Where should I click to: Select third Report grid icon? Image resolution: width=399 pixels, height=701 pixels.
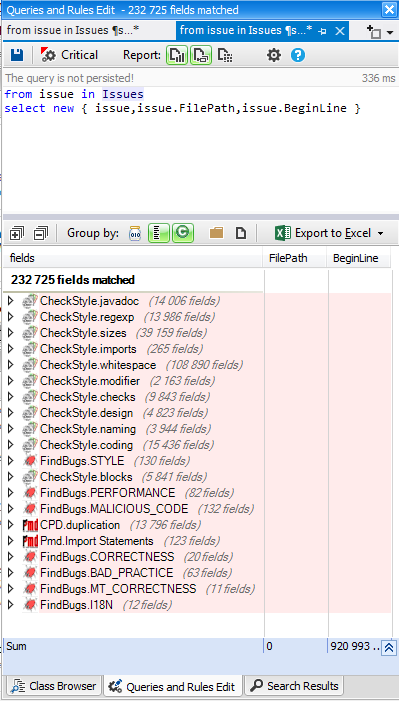[x=225, y=55]
